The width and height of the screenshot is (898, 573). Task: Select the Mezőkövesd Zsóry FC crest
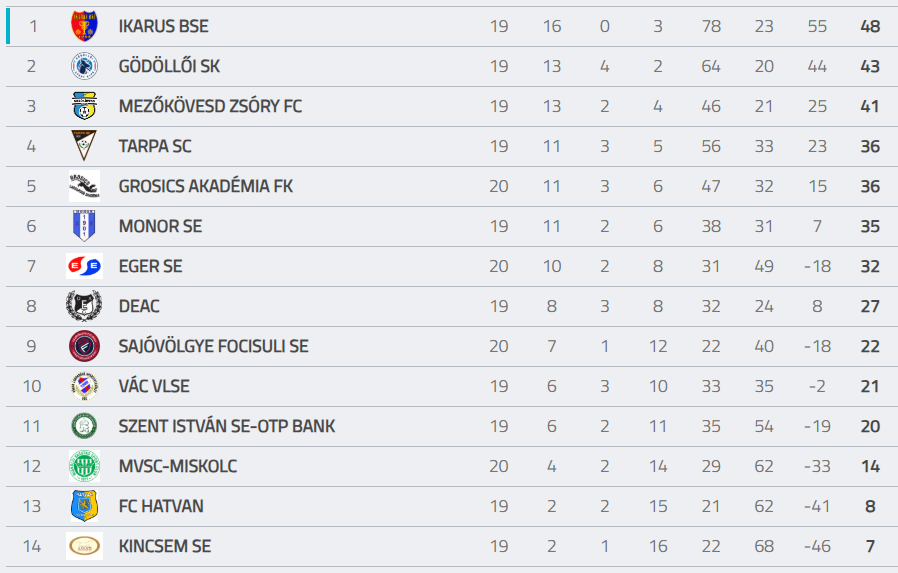coord(84,106)
